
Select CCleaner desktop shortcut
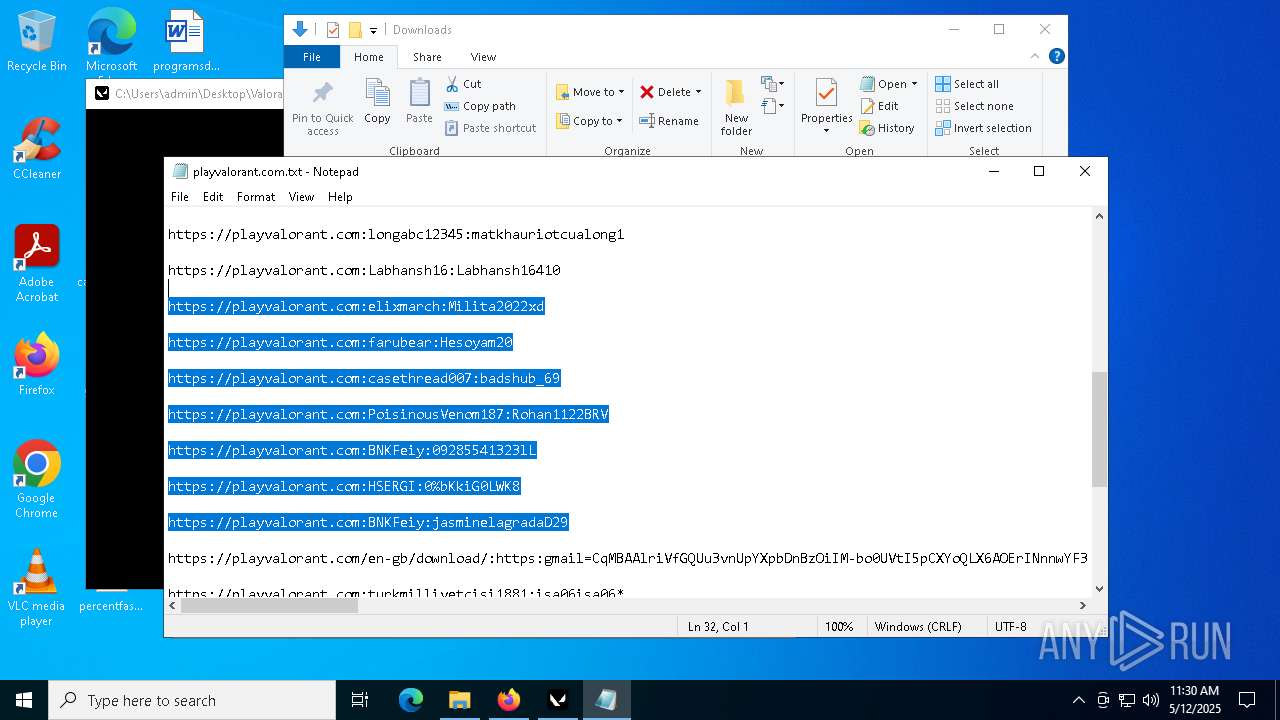37,148
